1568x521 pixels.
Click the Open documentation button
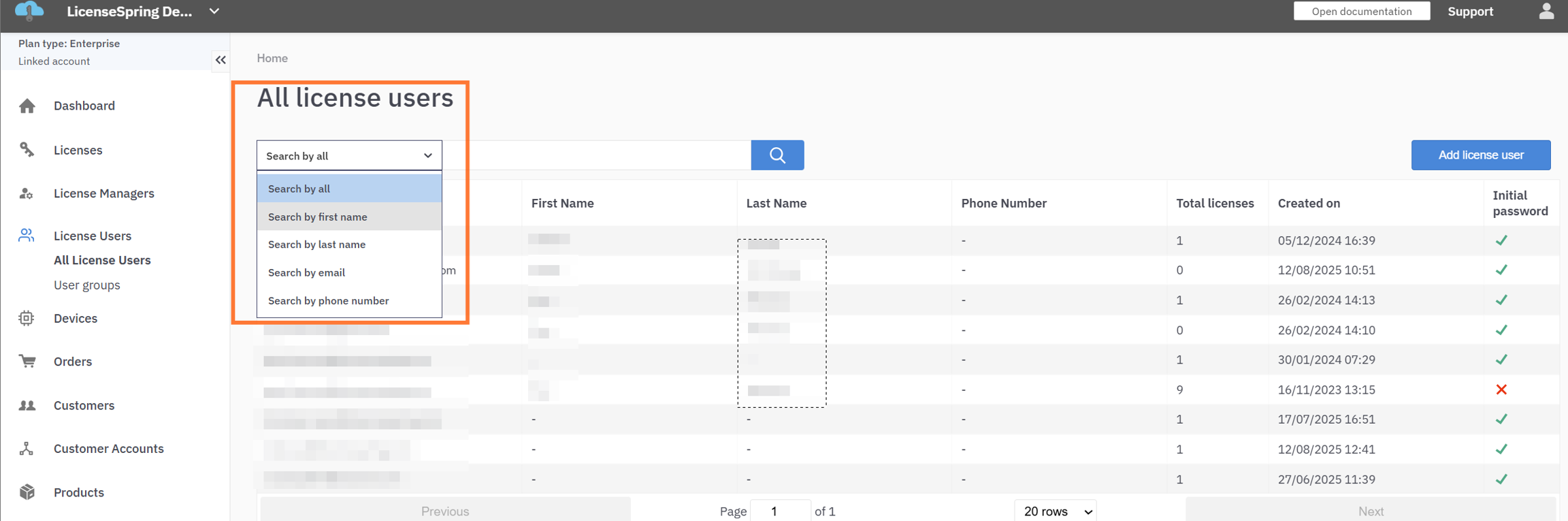(1361, 12)
